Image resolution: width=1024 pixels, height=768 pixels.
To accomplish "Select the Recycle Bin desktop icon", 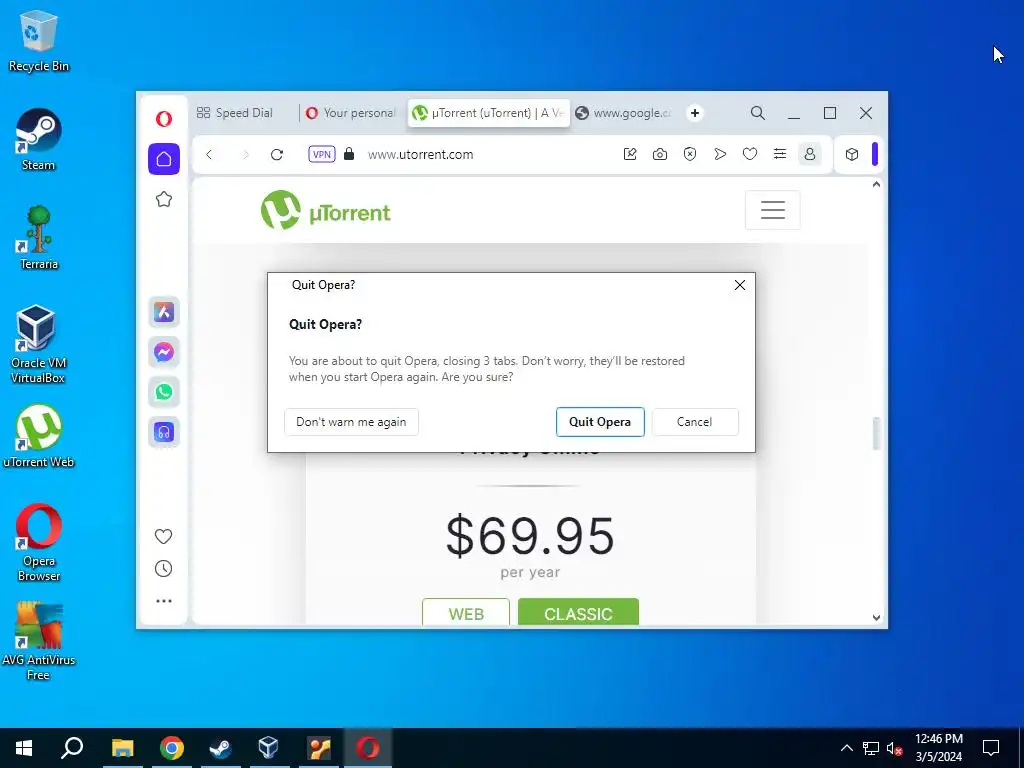I will click(x=39, y=40).
